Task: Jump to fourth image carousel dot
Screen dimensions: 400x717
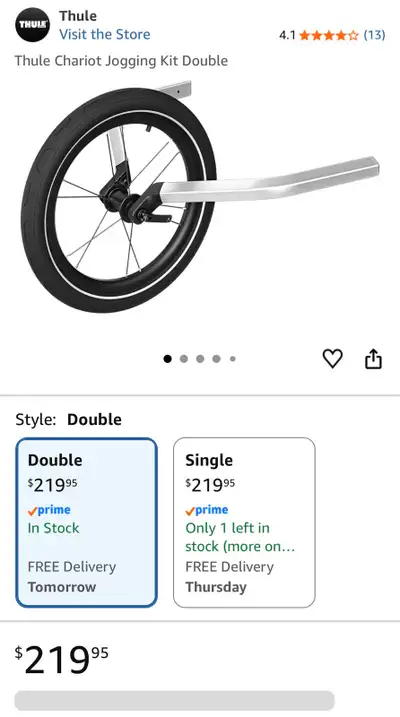Action: (216, 359)
